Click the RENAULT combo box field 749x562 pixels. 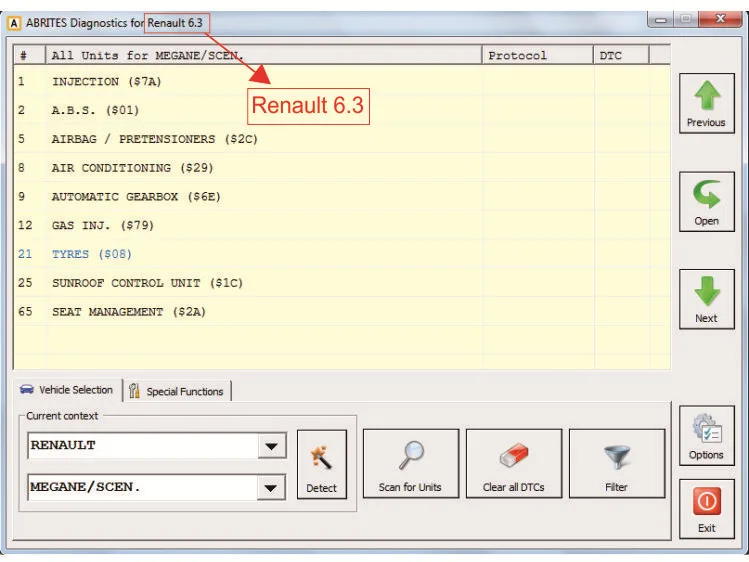tap(157, 446)
